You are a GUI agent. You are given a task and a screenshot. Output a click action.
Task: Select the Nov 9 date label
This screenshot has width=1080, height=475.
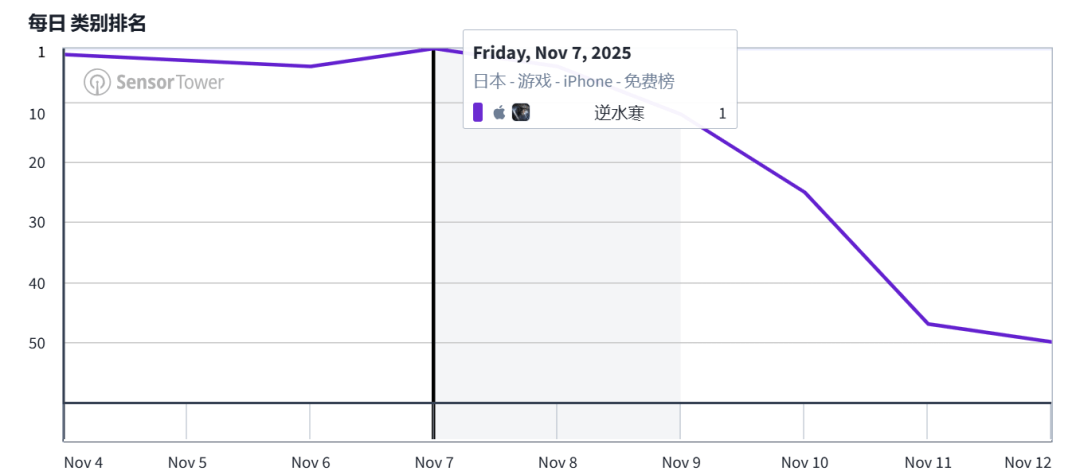(681, 462)
